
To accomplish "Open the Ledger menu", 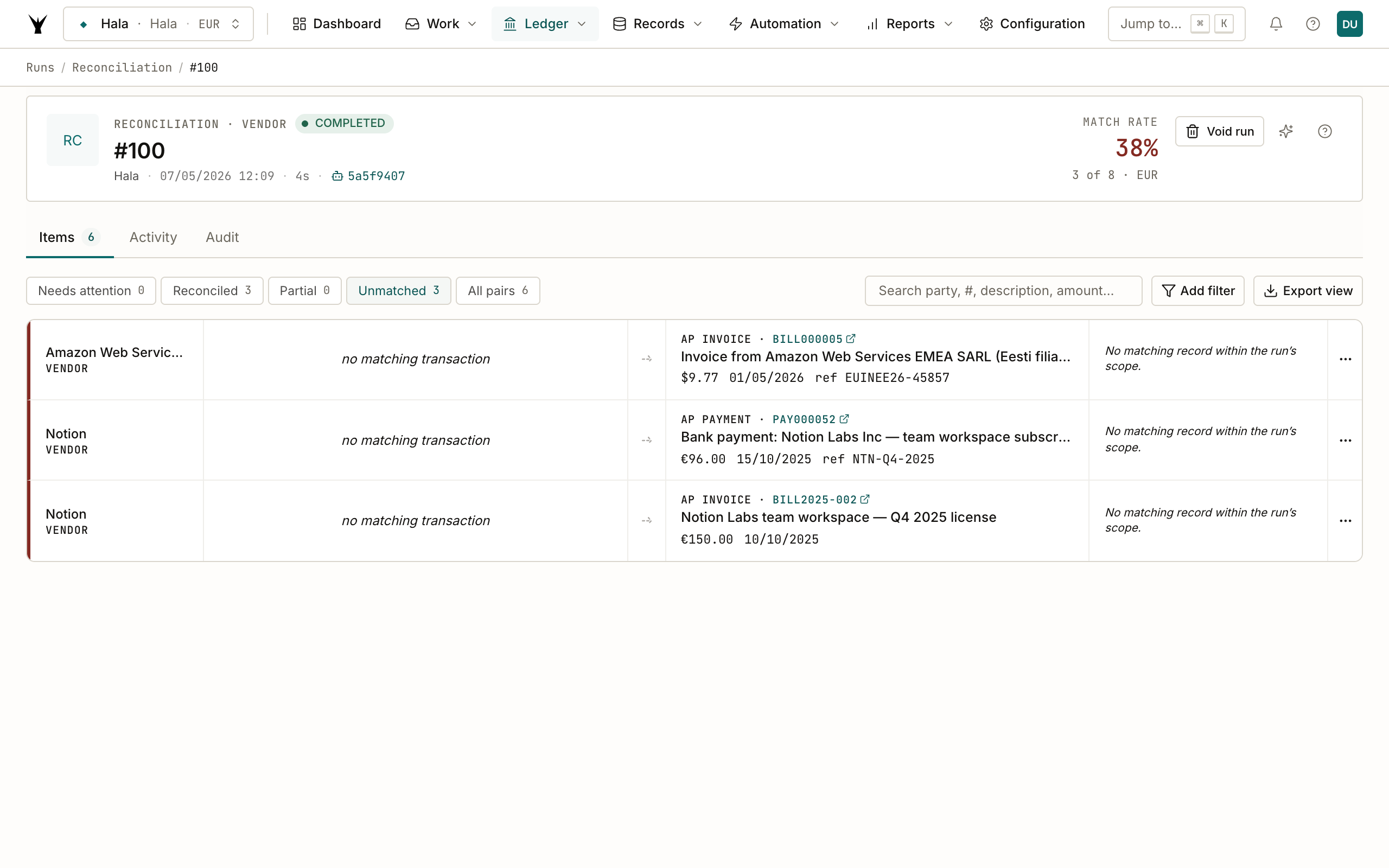I will click(x=545, y=24).
